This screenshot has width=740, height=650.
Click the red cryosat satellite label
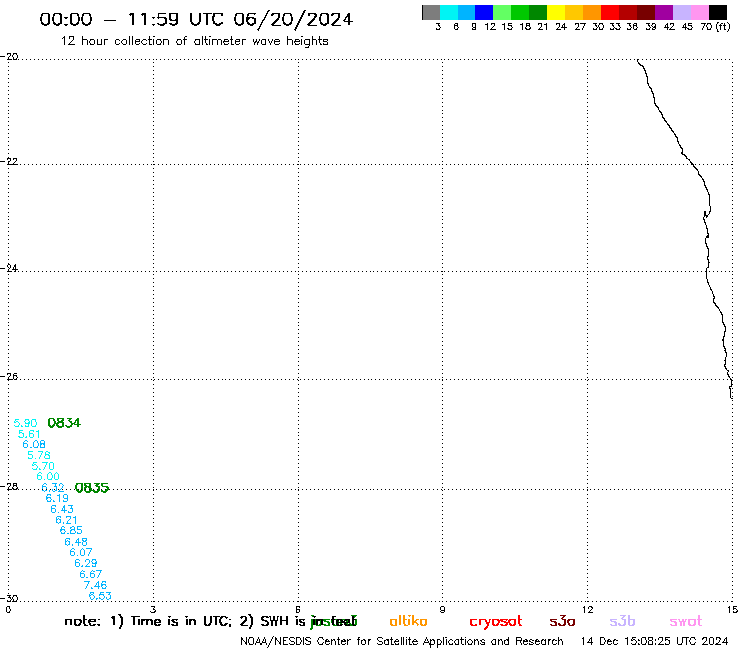click(496, 622)
